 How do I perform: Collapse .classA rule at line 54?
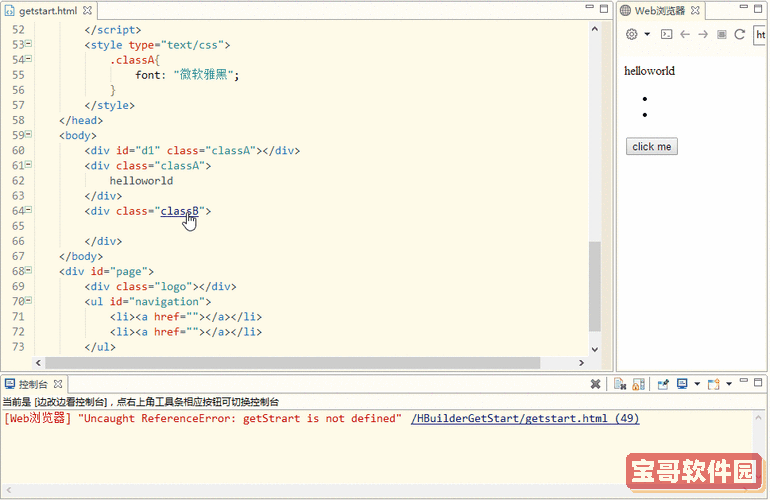pyautogui.click(x=28, y=59)
